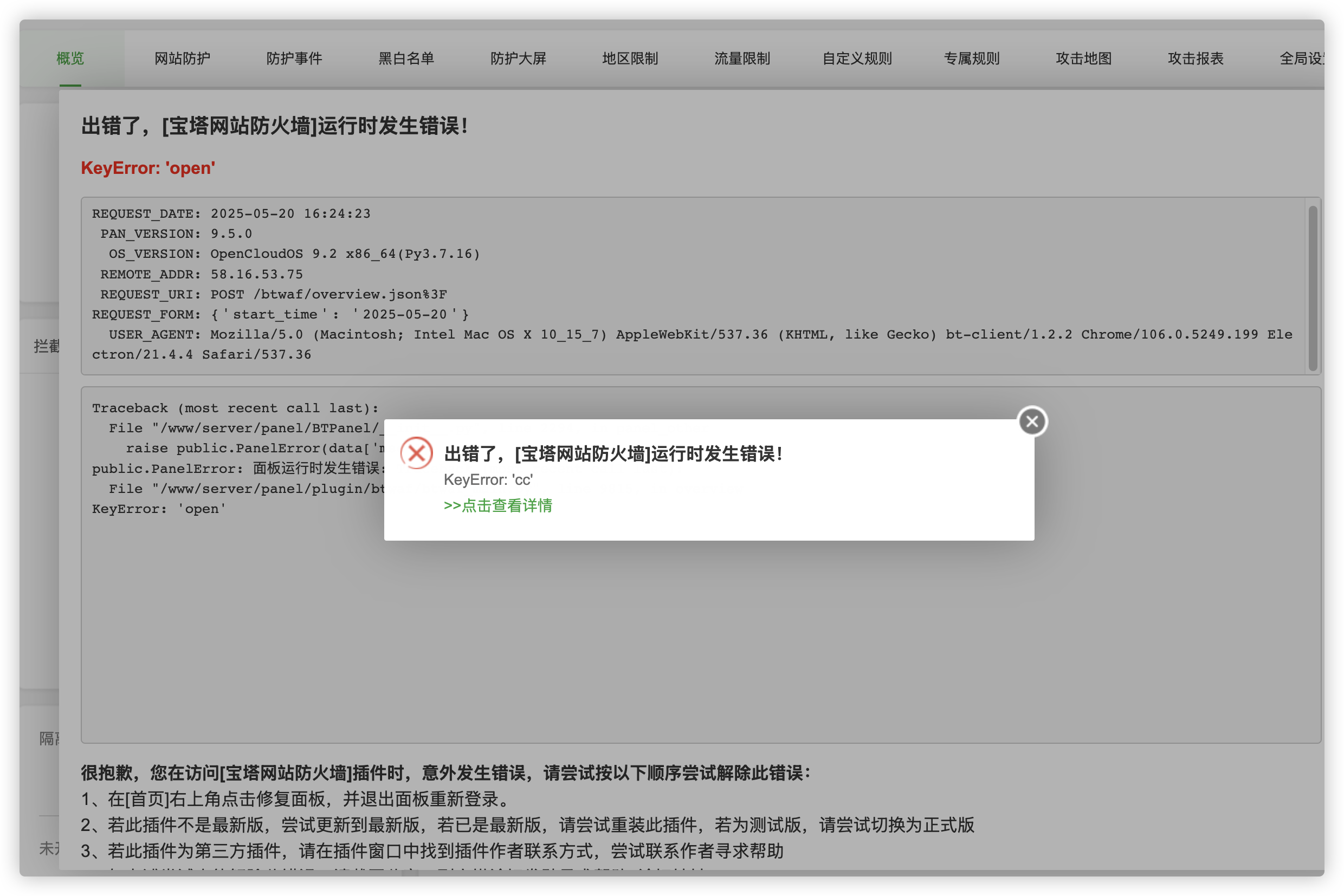
Task: Switch to the 概览 tab
Action: (x=70, y=59)
